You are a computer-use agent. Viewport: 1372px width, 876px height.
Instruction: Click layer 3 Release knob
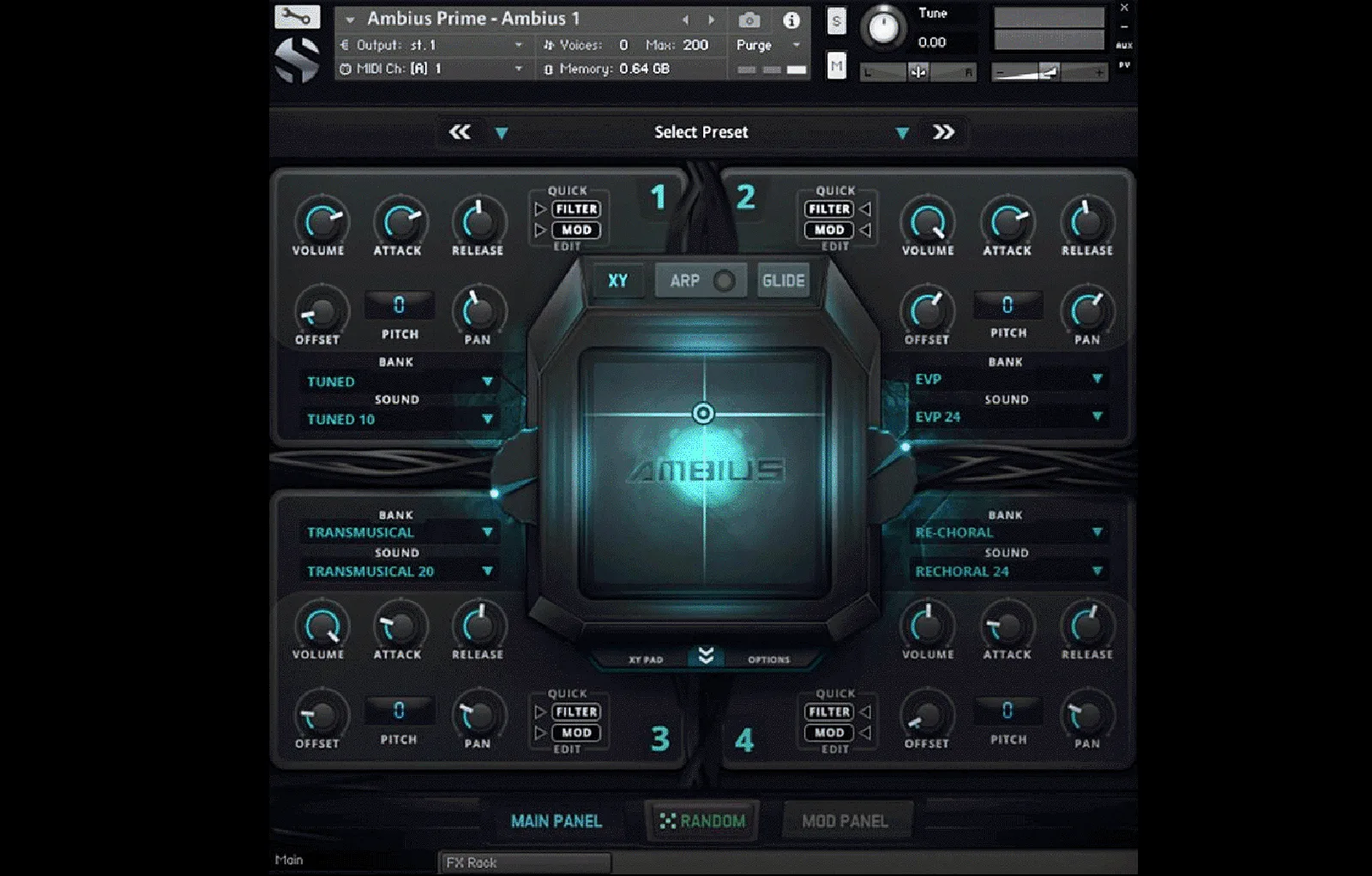coord(478,626)
